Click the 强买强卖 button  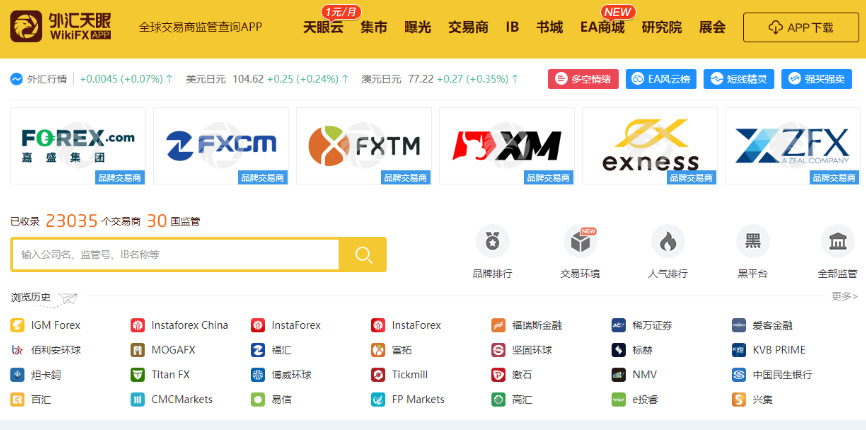point(817,79)
